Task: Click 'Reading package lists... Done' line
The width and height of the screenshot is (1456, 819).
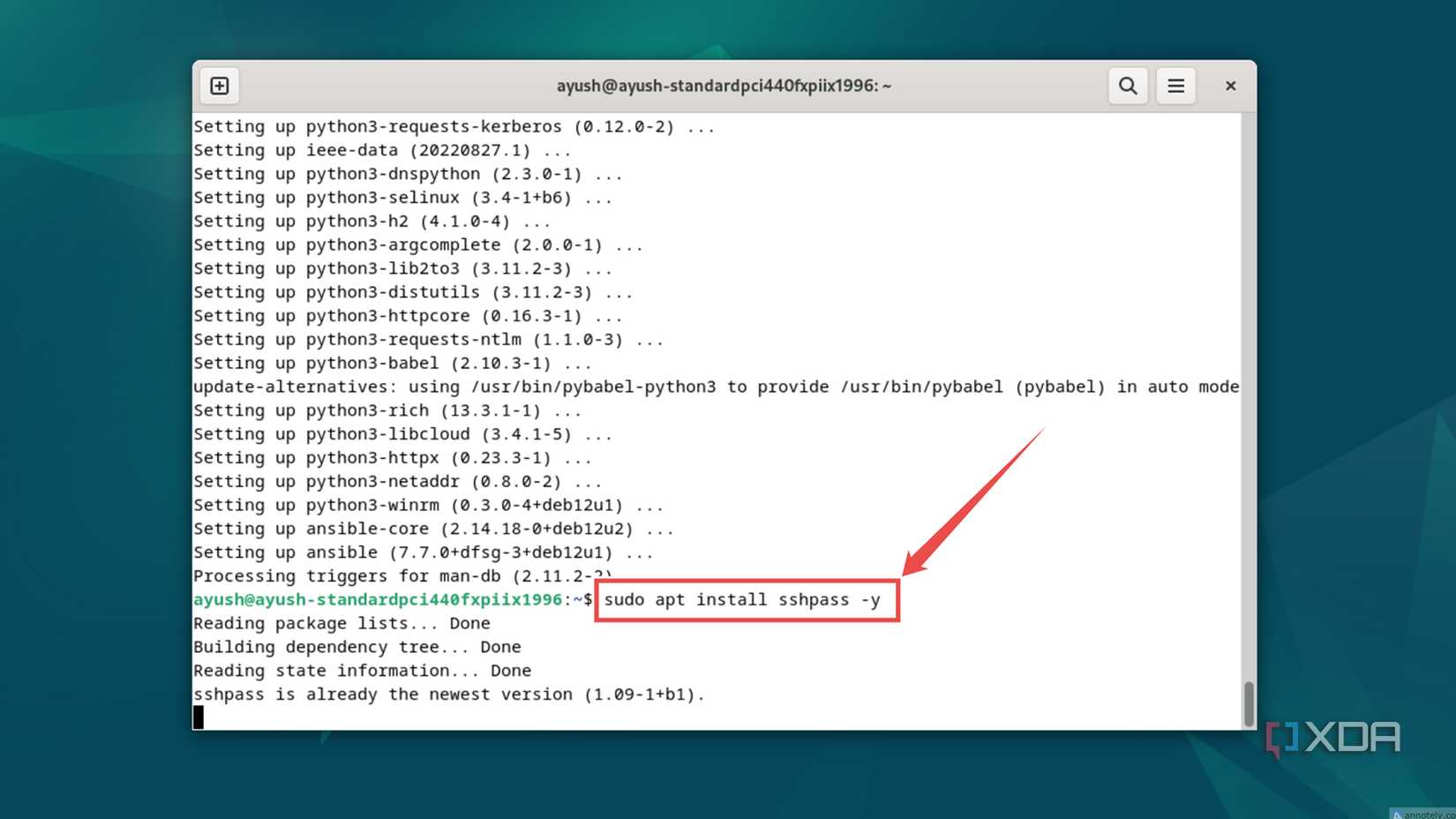Action: coord(341,623)
